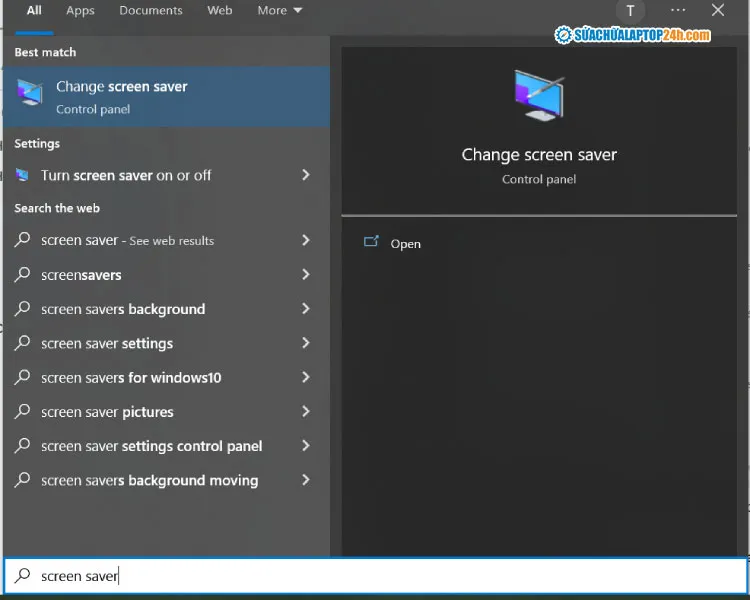750x600 pixels.
Task: Close the search panel with X
Action: coord(717,10)
